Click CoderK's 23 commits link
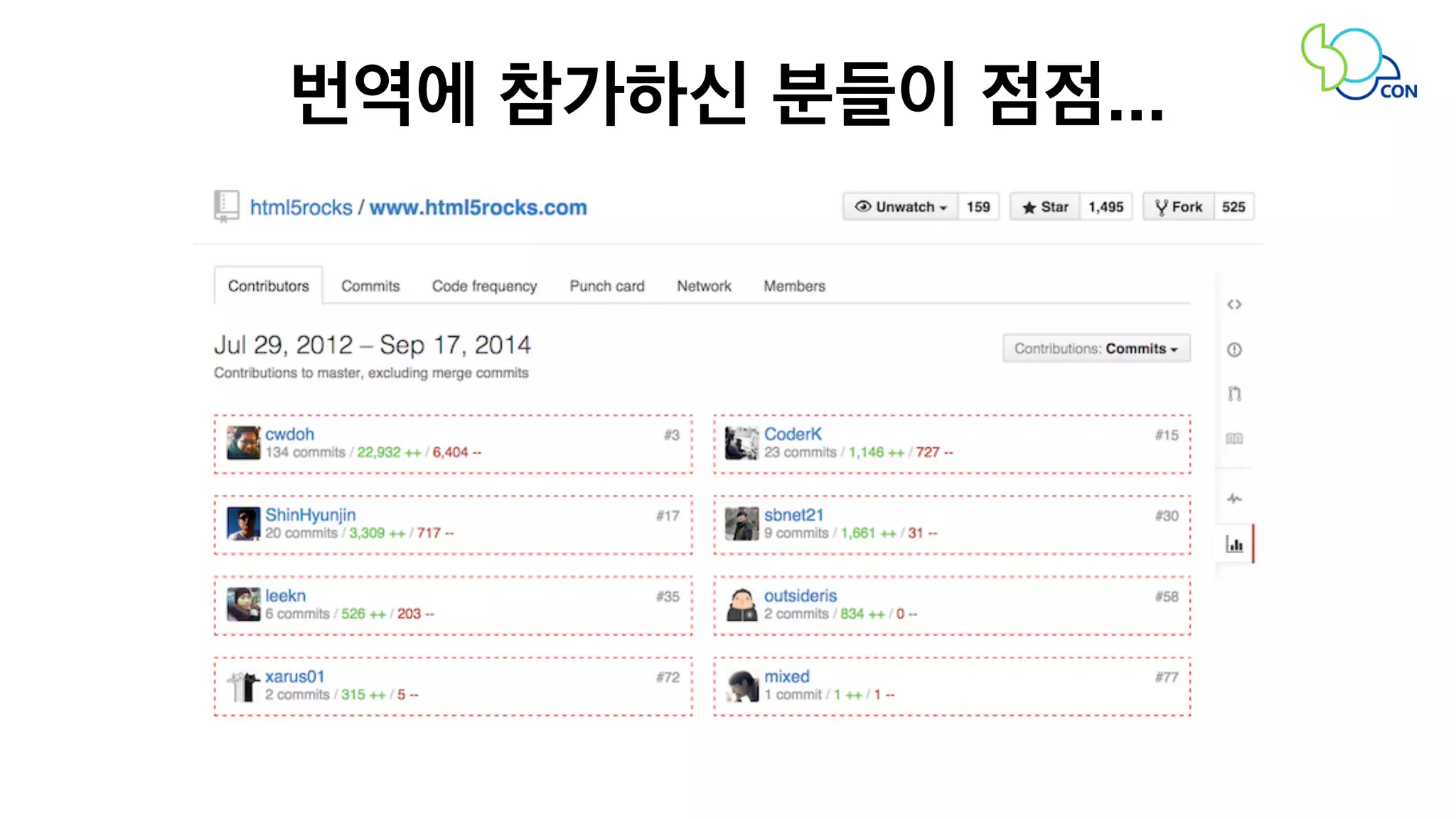This screenshot has height=819, width=1456. coord(800,452)
